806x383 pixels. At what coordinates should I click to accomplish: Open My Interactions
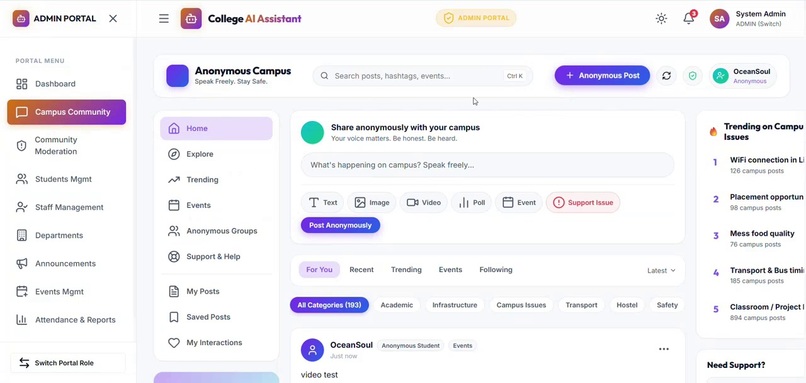pos(216,342)
